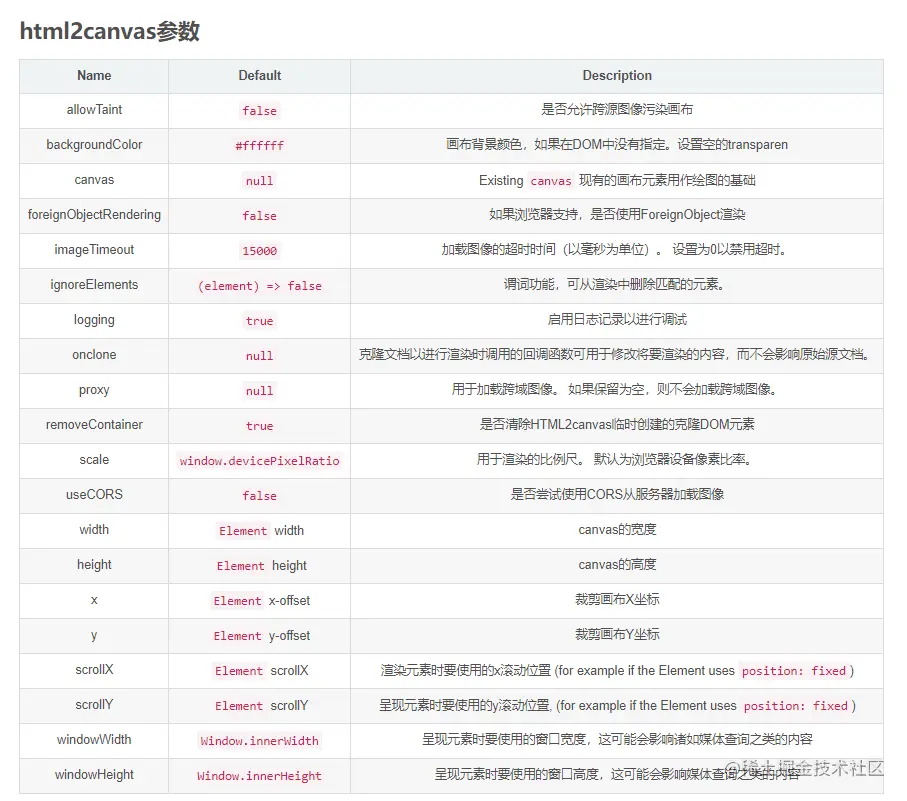
Task: Select the 'logging' name cell
Action: pos(94,320)
